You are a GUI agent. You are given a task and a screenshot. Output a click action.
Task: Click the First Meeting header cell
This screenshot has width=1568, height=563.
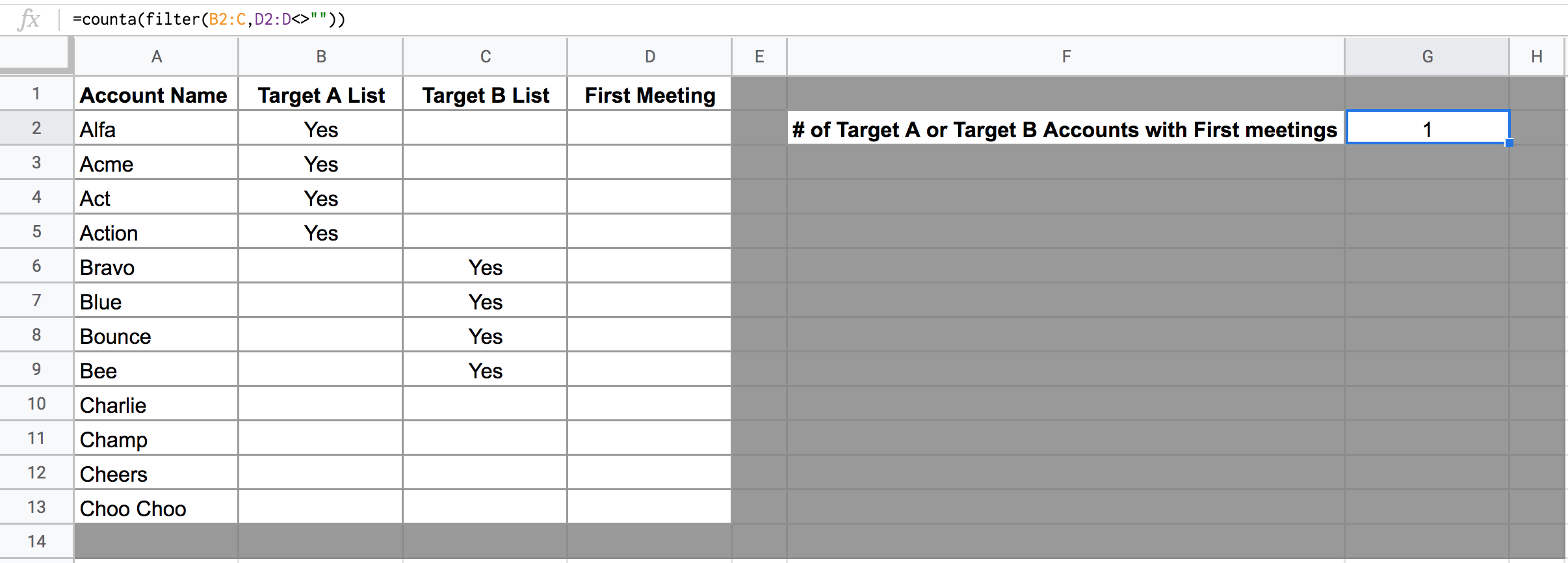[x=649, y=95]
